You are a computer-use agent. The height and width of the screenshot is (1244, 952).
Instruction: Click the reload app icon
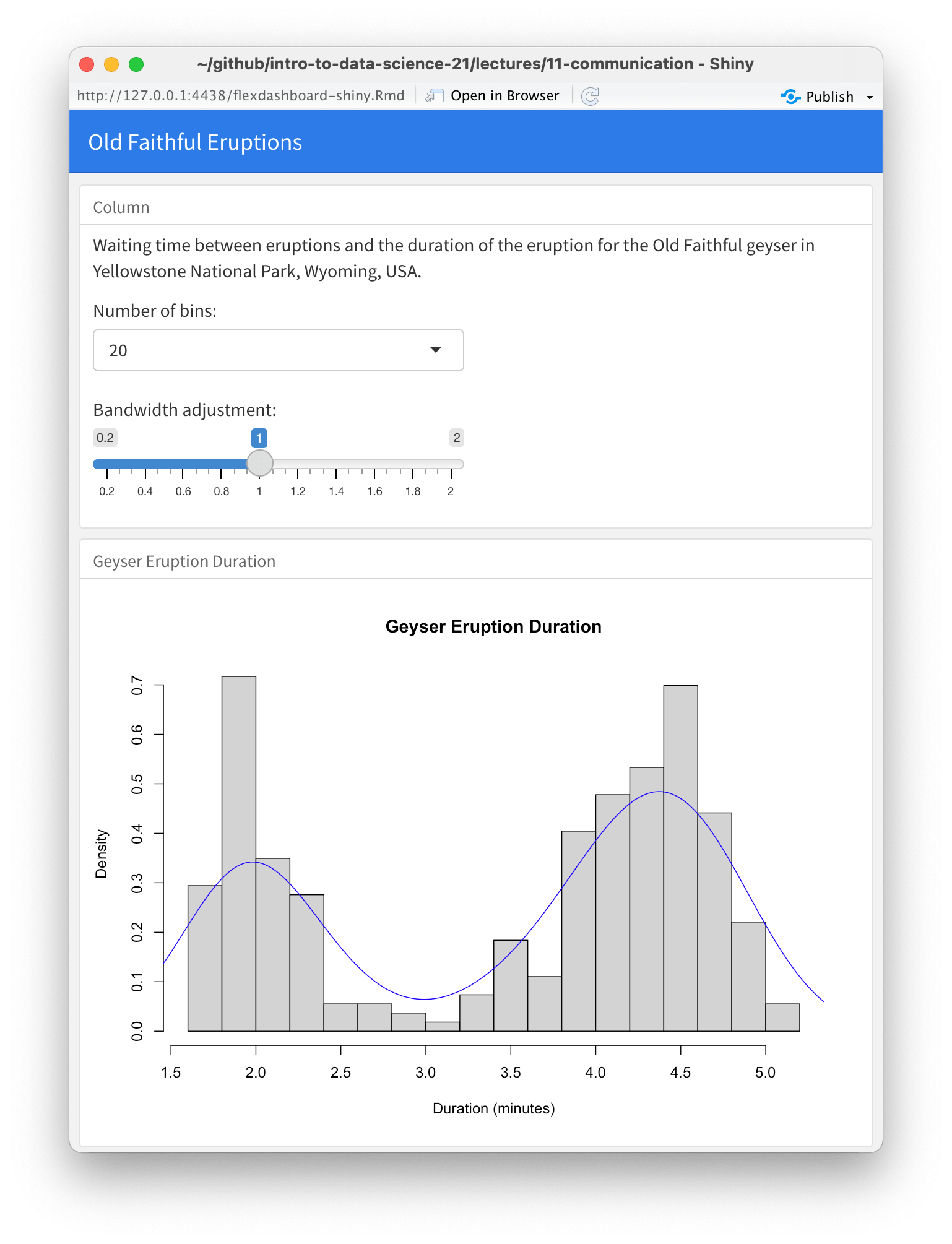(590, 95)
